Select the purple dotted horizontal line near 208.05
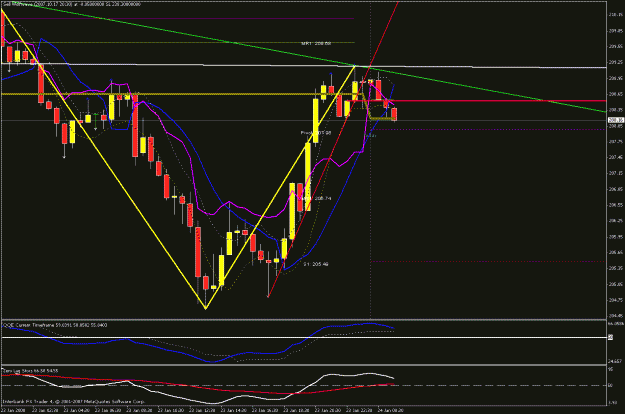The image size is (625, 414). click(x=488, y=129)
